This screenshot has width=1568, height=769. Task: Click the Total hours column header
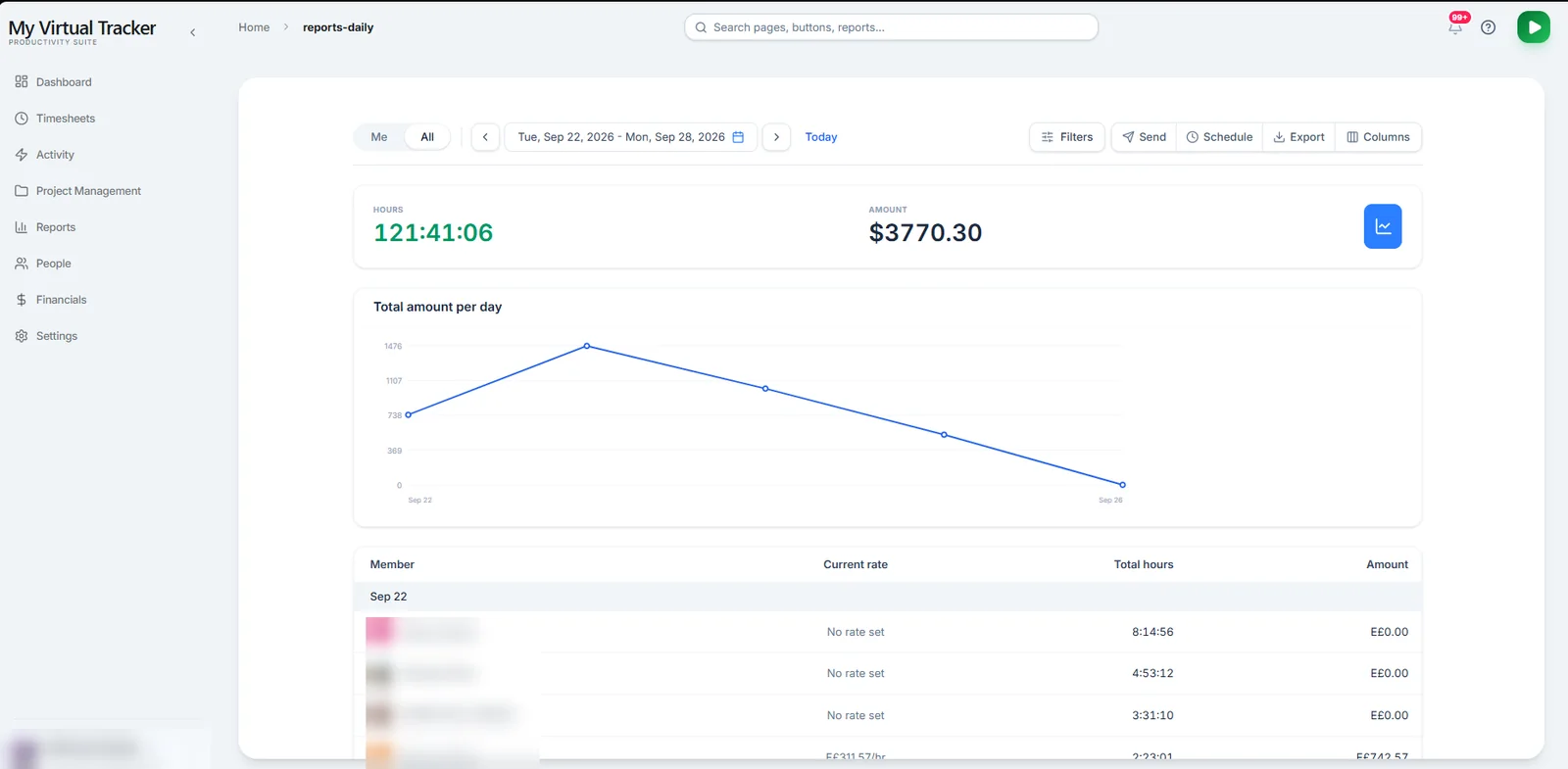click(1144, 564)
